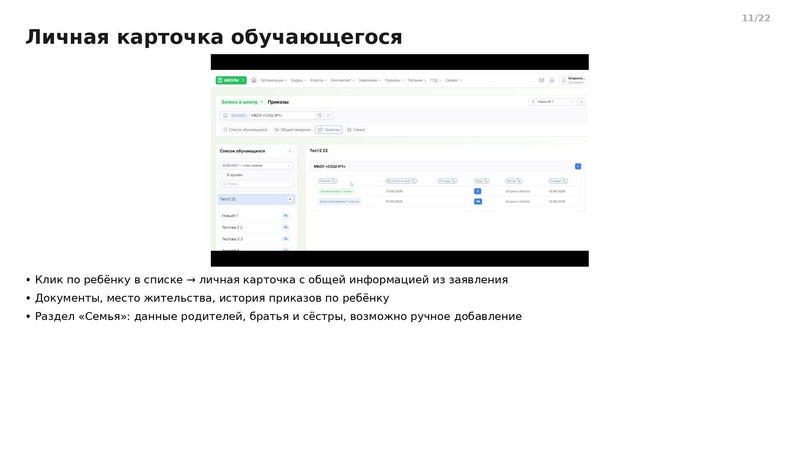Click the icon on «Тест2 22» row
The width and height of the screenshot is (800, 450).
(x=290, y=199)
